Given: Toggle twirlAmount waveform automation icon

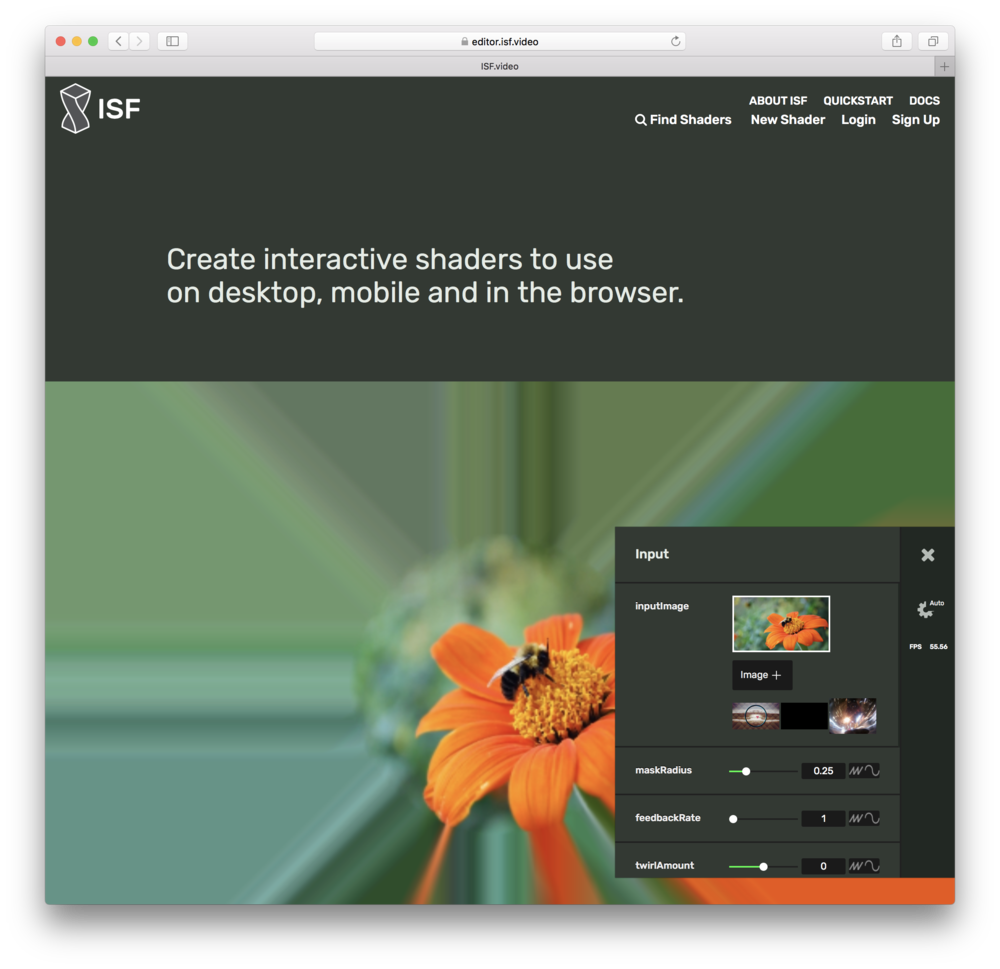Looking at the screenshot, I should (864, 866).
